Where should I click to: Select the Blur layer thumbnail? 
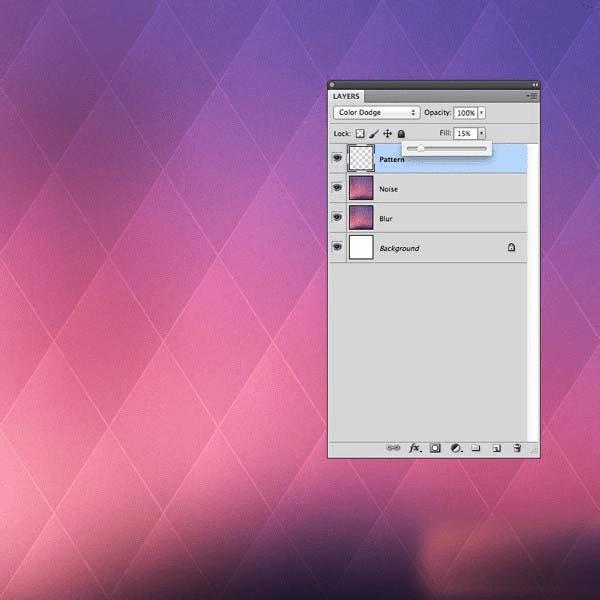[x=361, y=217]
